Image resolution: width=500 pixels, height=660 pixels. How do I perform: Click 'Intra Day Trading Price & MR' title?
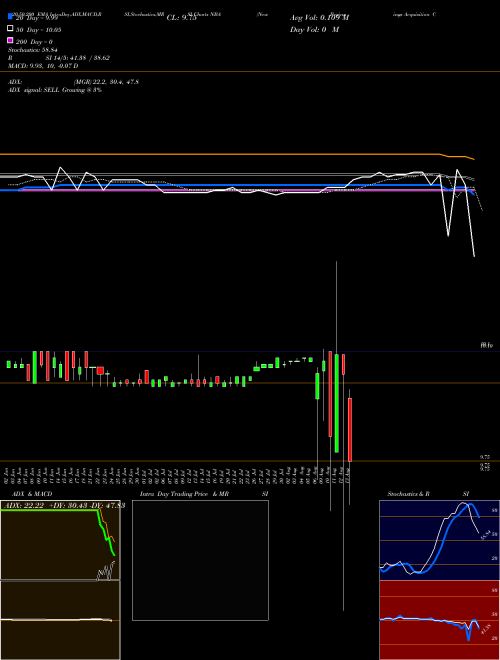[184, 494]
